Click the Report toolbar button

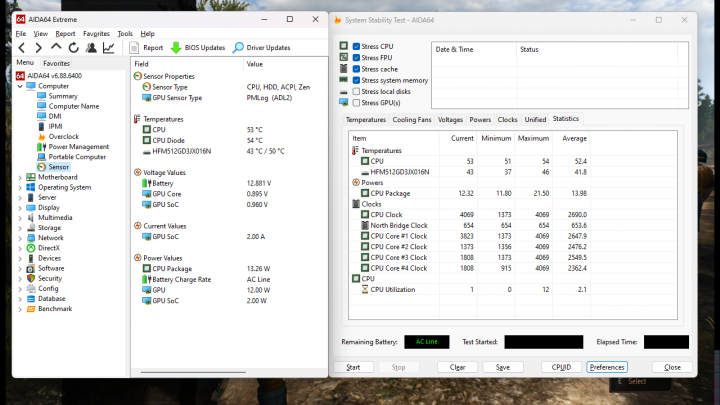pos(146,47)
